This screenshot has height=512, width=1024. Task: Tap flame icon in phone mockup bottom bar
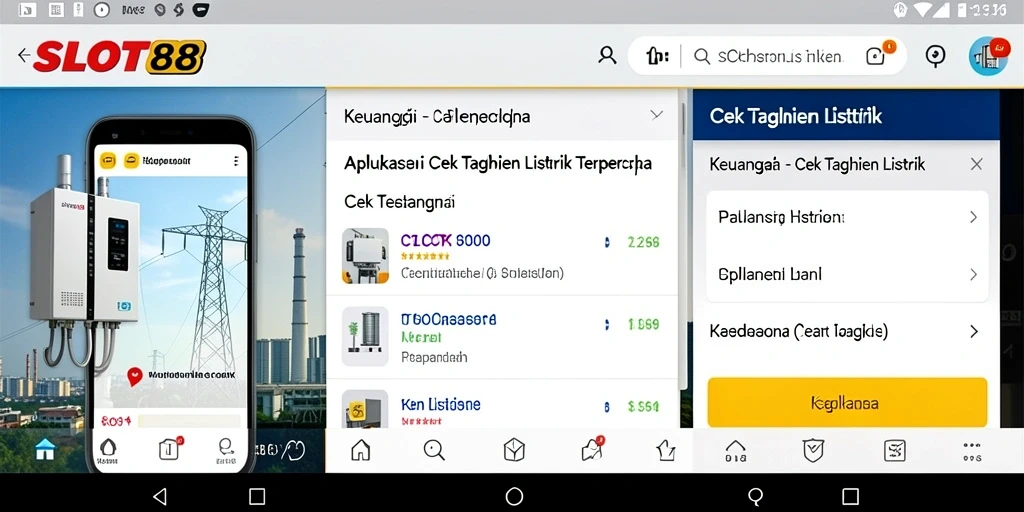click(x=108, y=449)
